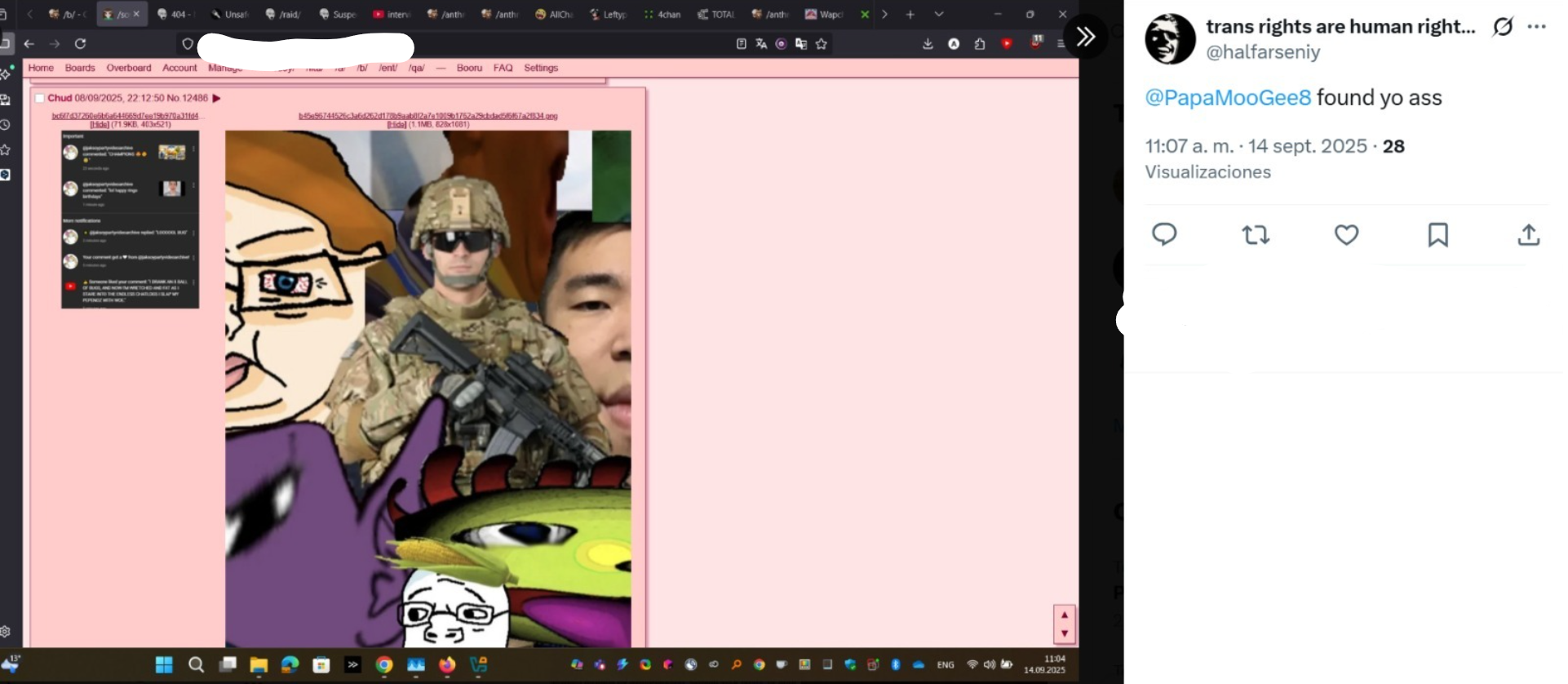This screenshot has height=684, width=1568.
Task: Repost the tweet using retweet icon
Action: pyautogui.click(x=1255, y=235)
